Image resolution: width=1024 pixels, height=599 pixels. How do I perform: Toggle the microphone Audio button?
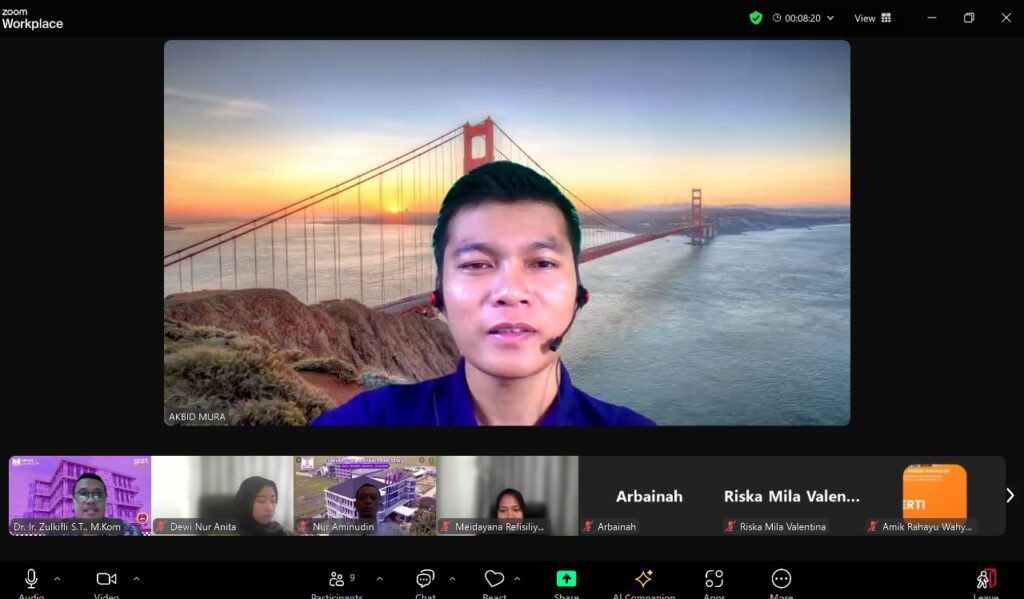(x=31, y=580)
